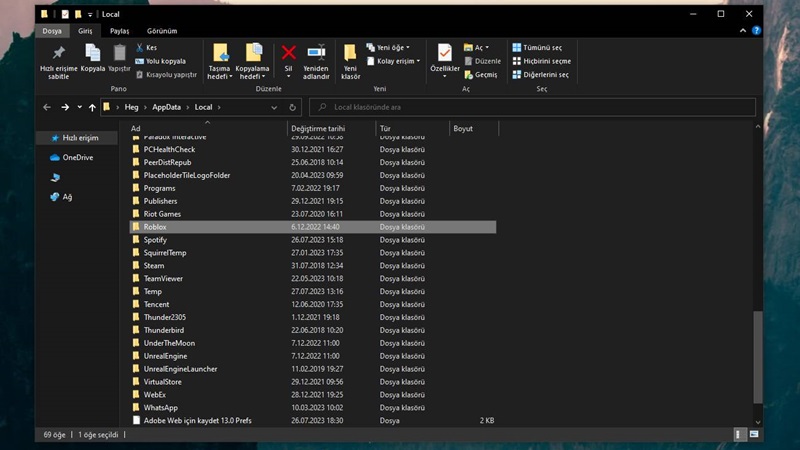This screenshot has width=800, height=450.
Task: Expand the address bar history dropdown
Action: point(274,108)
